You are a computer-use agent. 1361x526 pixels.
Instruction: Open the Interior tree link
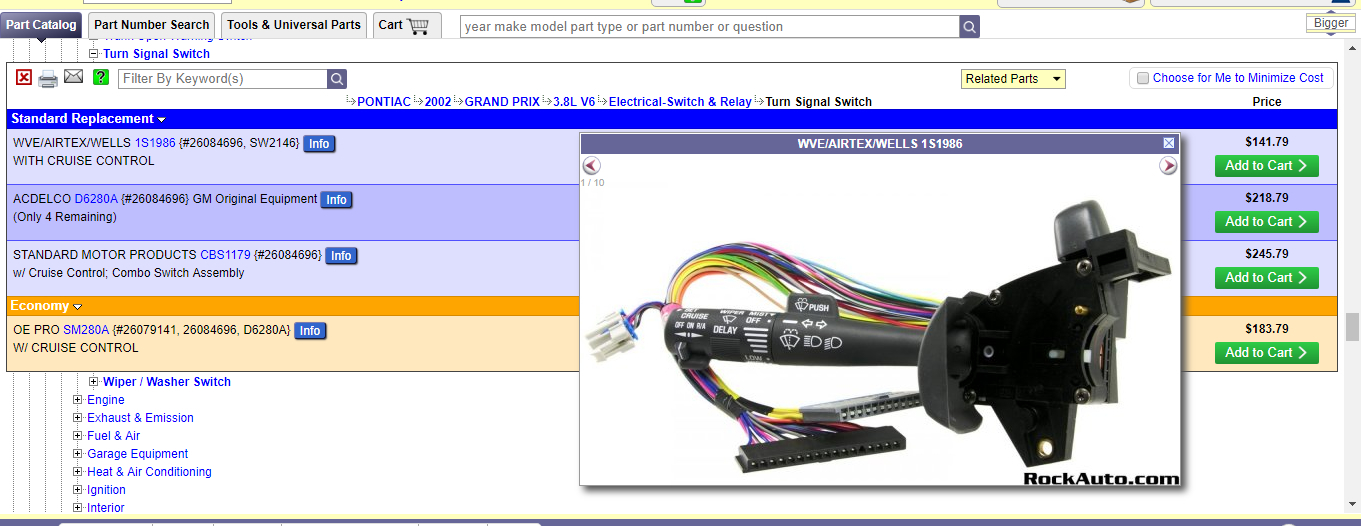pos(106,508)
